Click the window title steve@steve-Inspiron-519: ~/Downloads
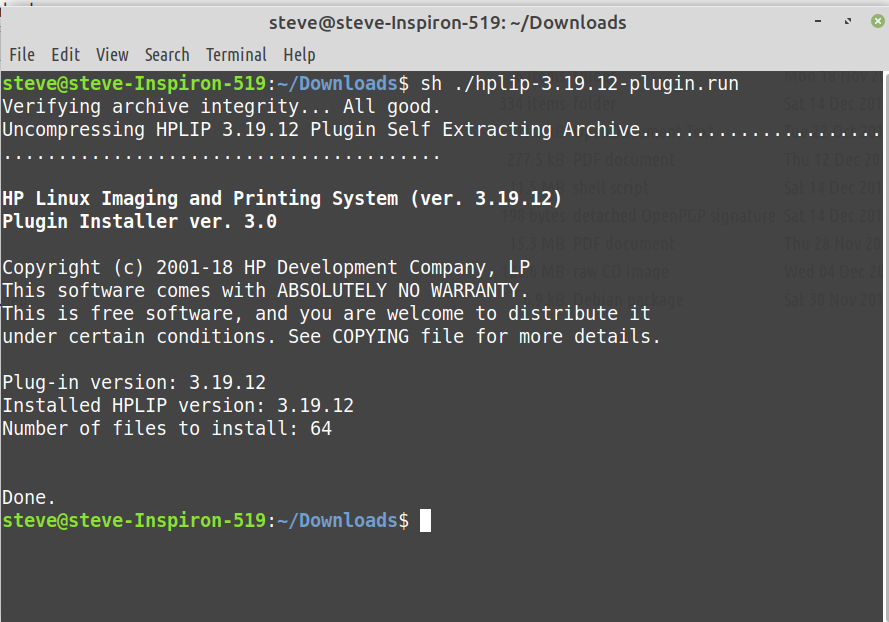889x622 pixels. (447, 22)
